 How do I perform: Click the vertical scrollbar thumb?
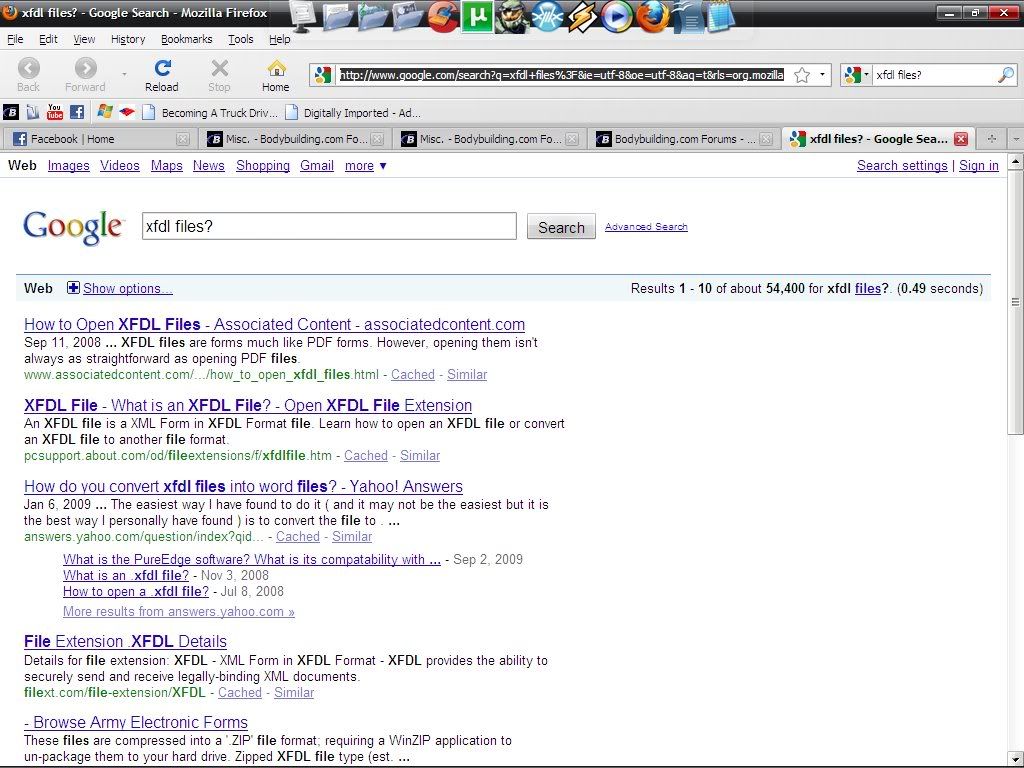1016,302
